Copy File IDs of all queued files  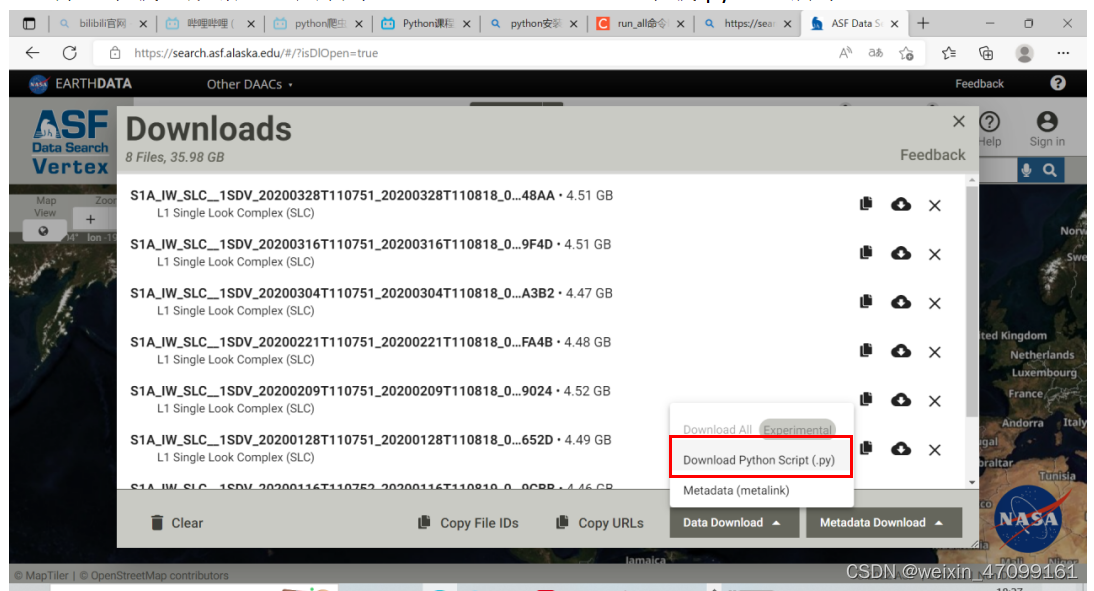[468, 523]
